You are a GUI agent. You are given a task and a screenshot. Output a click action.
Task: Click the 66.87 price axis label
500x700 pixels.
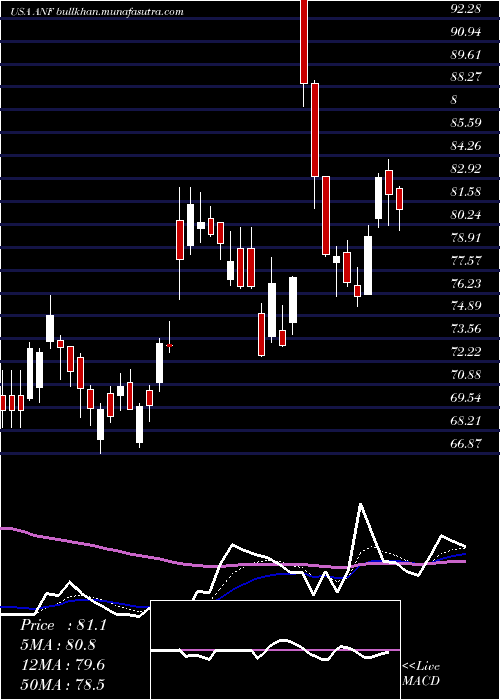(466, 444)
